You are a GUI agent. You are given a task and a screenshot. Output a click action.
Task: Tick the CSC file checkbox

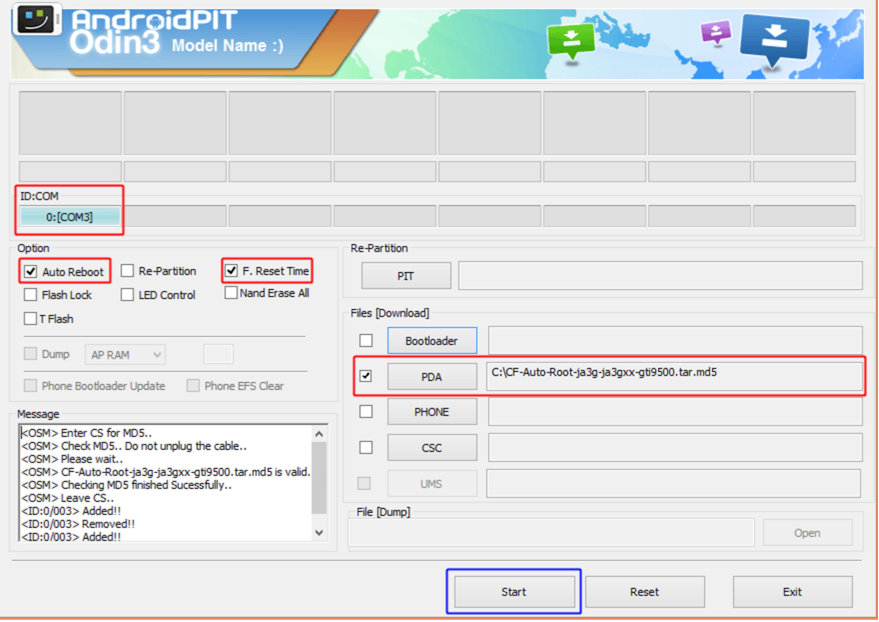click(366, 448)
